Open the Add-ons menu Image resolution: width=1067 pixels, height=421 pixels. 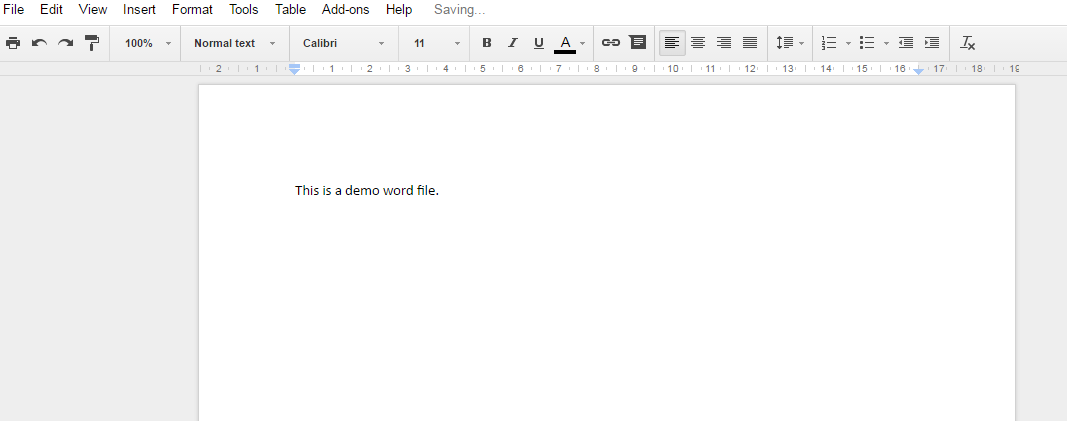346,10
